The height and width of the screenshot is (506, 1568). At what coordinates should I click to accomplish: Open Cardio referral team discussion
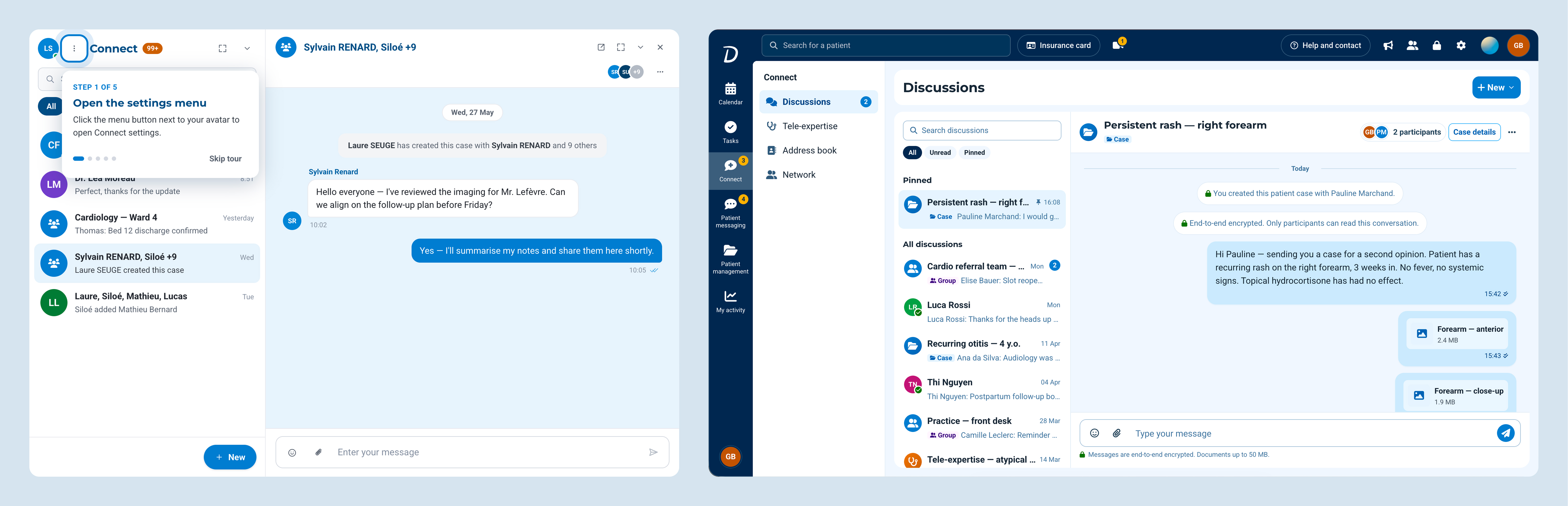pos(982,273)
